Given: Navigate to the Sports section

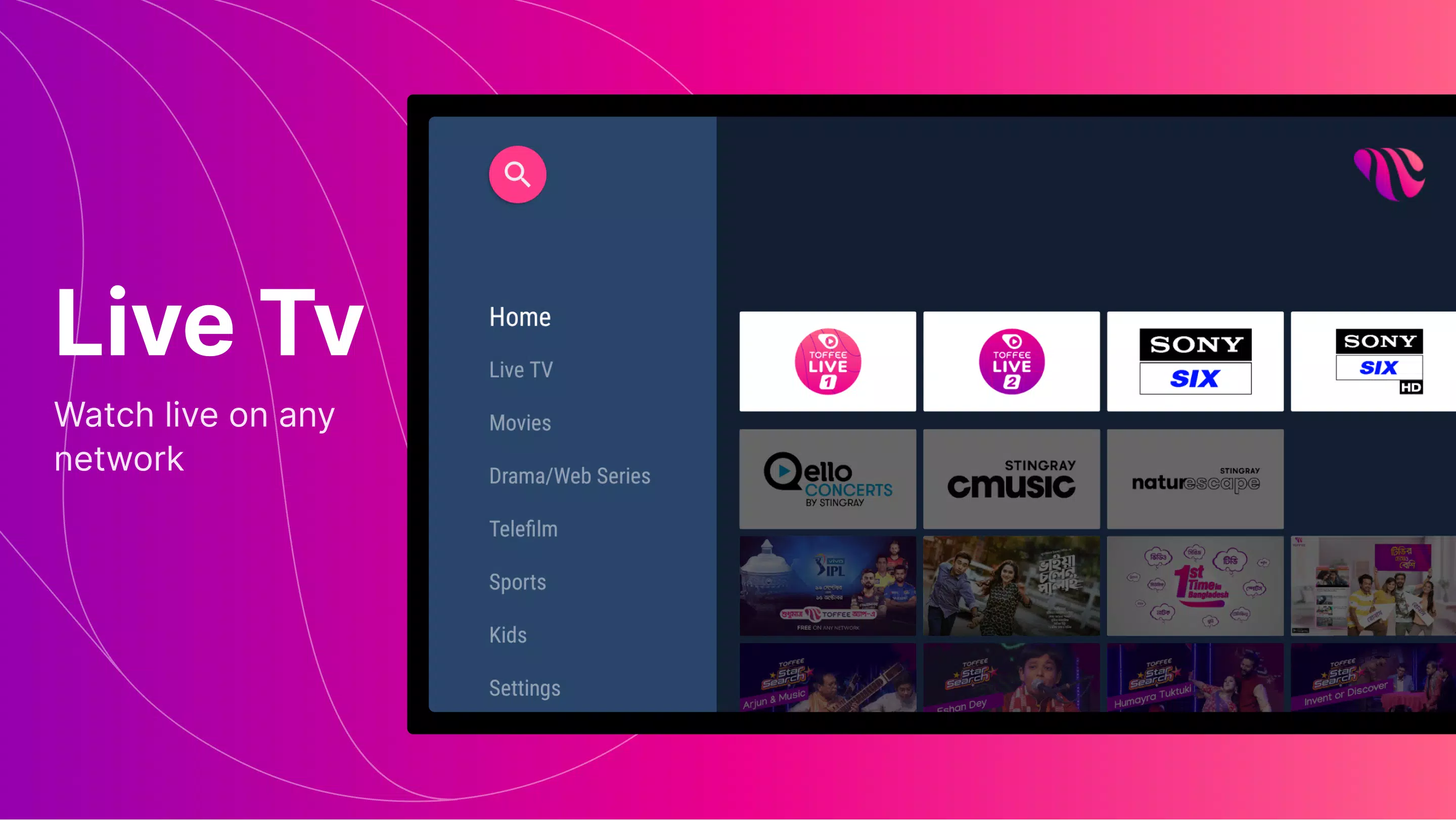Looking at the screenshot, I should [517, 581].
